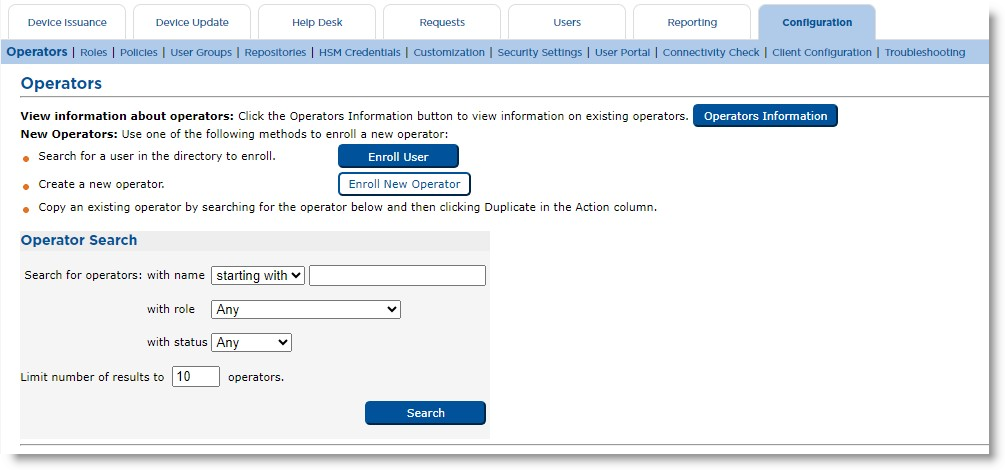Open the 'with role' dropdown
This screenshot has width=1005, height=470.
point(306,310)
